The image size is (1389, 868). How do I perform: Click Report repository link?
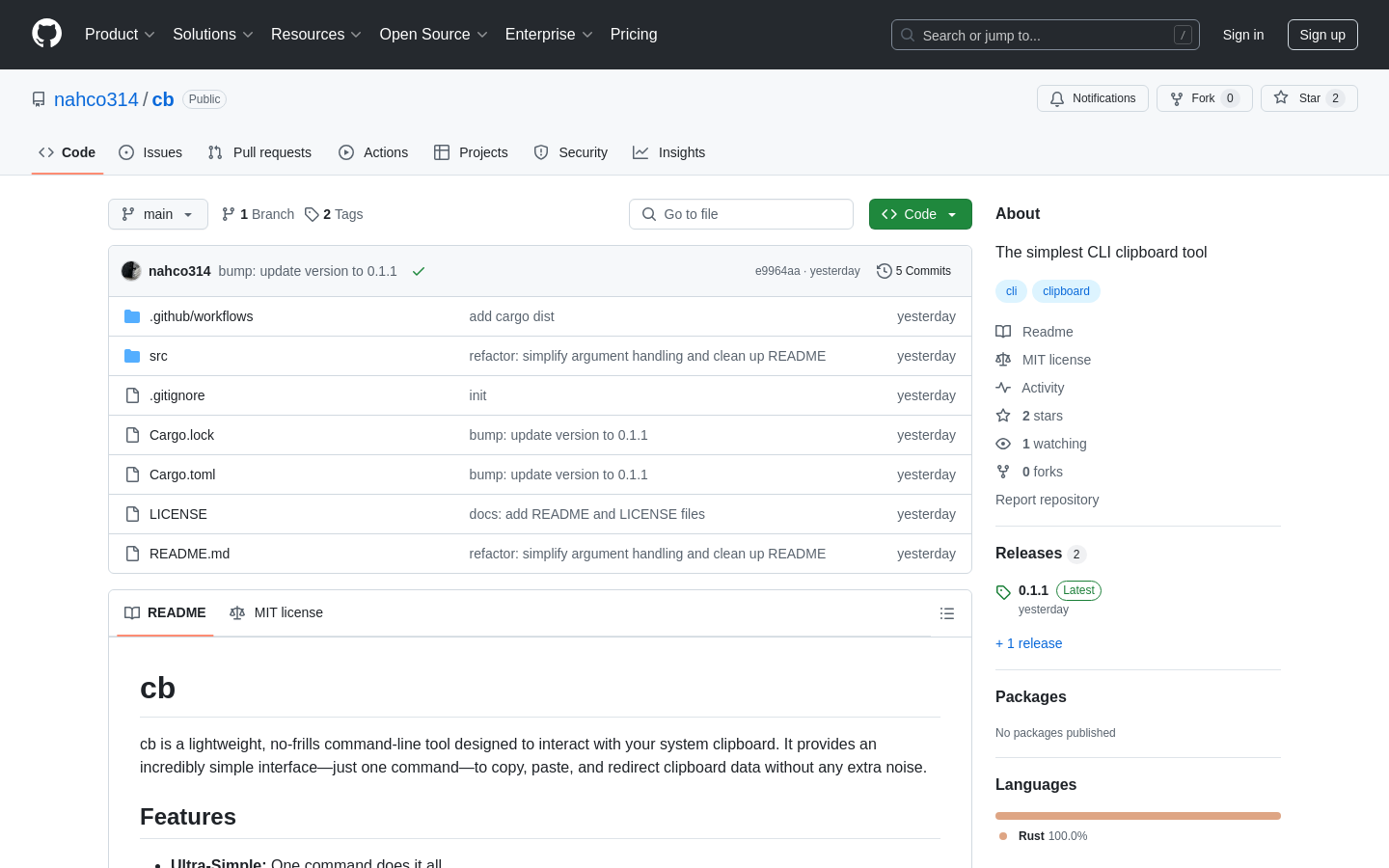click(1047, 500)
